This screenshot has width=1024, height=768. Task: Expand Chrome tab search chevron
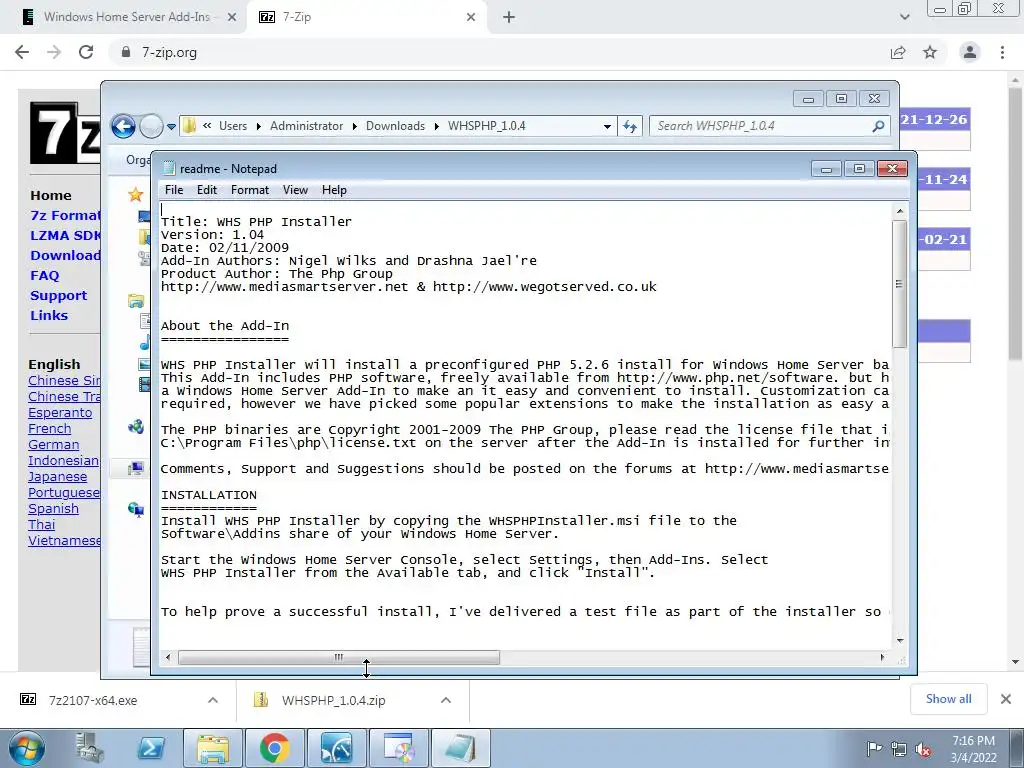[904, 17]
